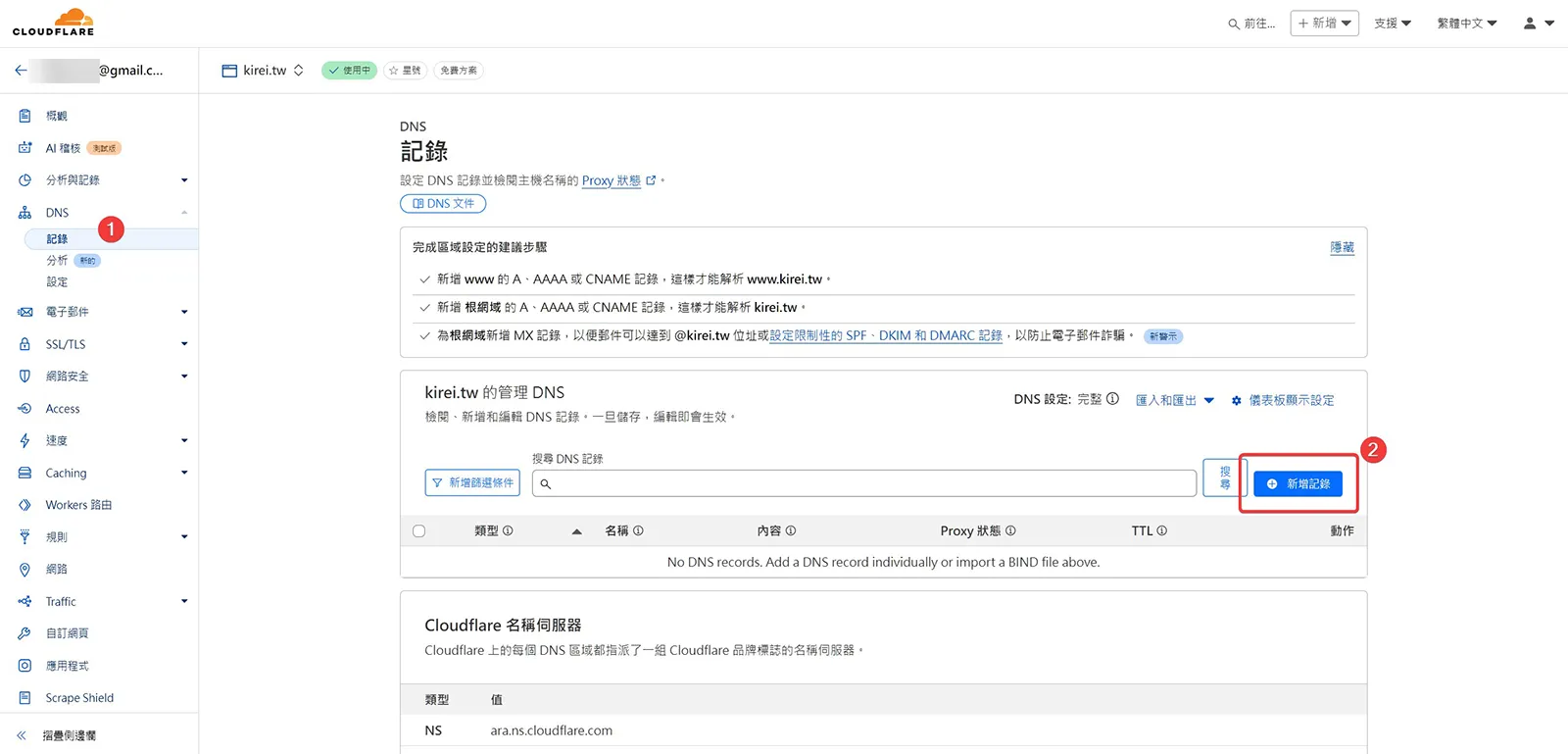Viewport: 1568px width, 754px height.
Task: Open Scrape Shield menu item
Action: tap(79, 698)
